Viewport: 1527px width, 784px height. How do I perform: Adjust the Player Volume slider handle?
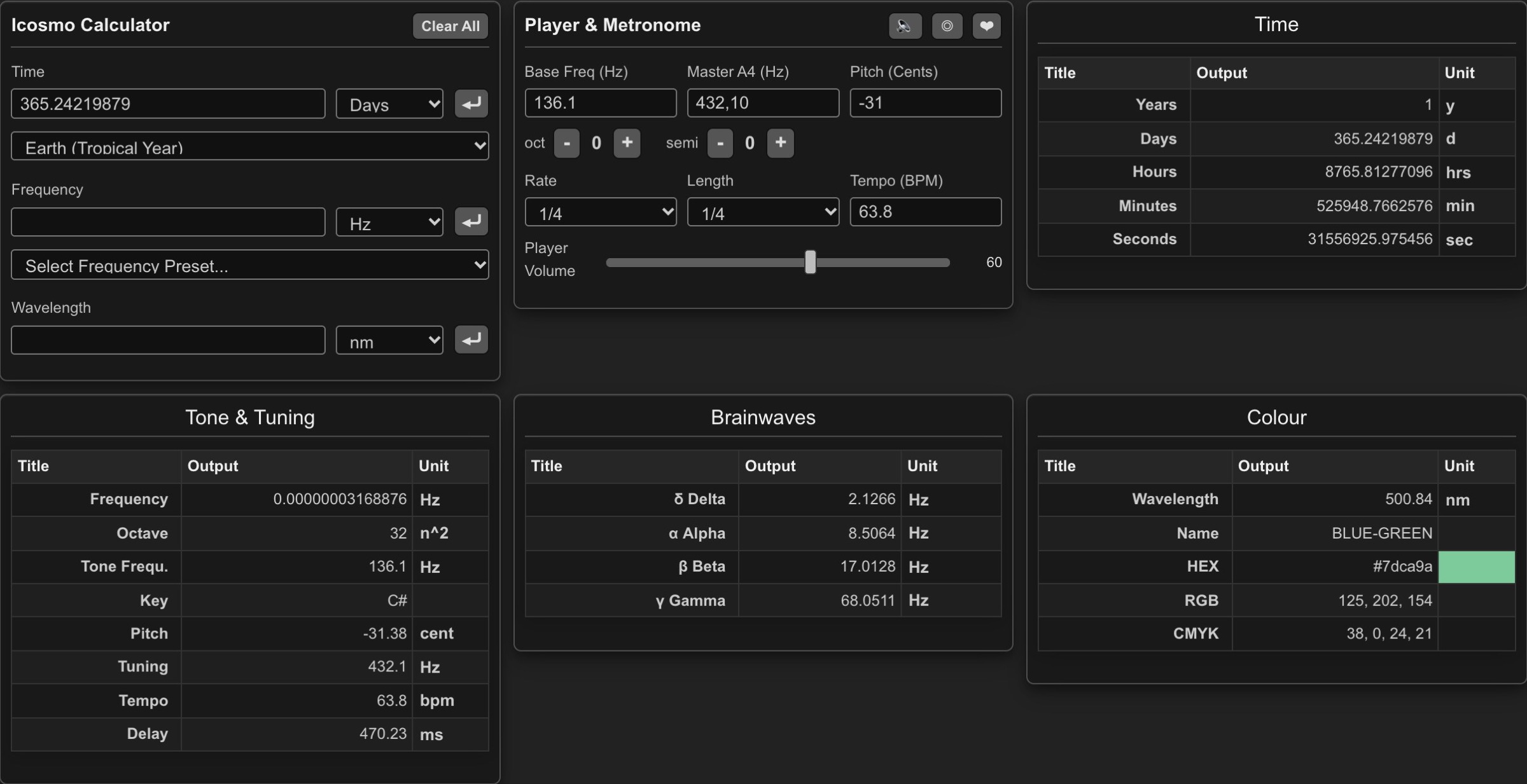(x=810, y=262)
